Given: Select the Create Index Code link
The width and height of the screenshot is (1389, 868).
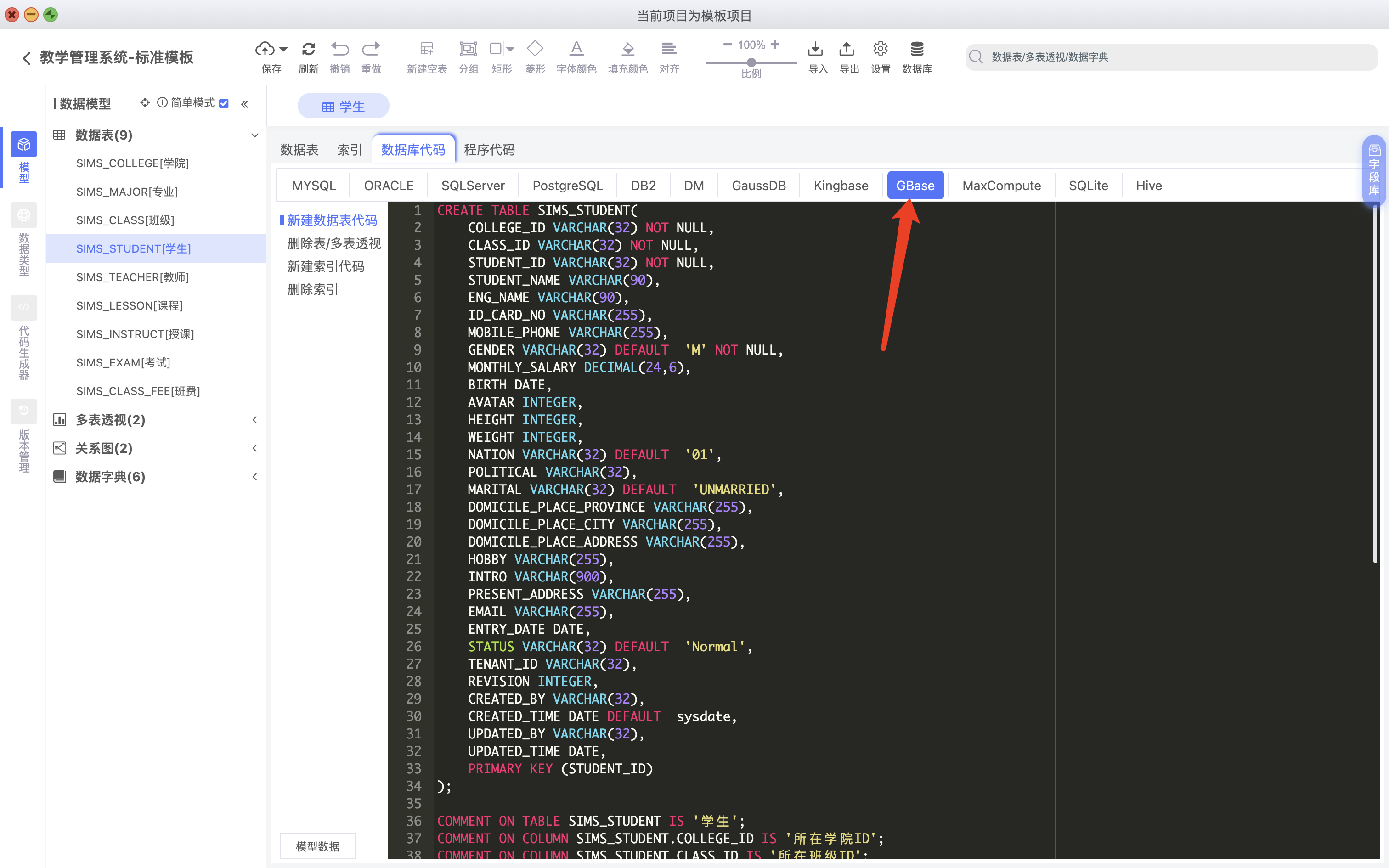Looking at the screenshot, I should (x=326, y=266).
